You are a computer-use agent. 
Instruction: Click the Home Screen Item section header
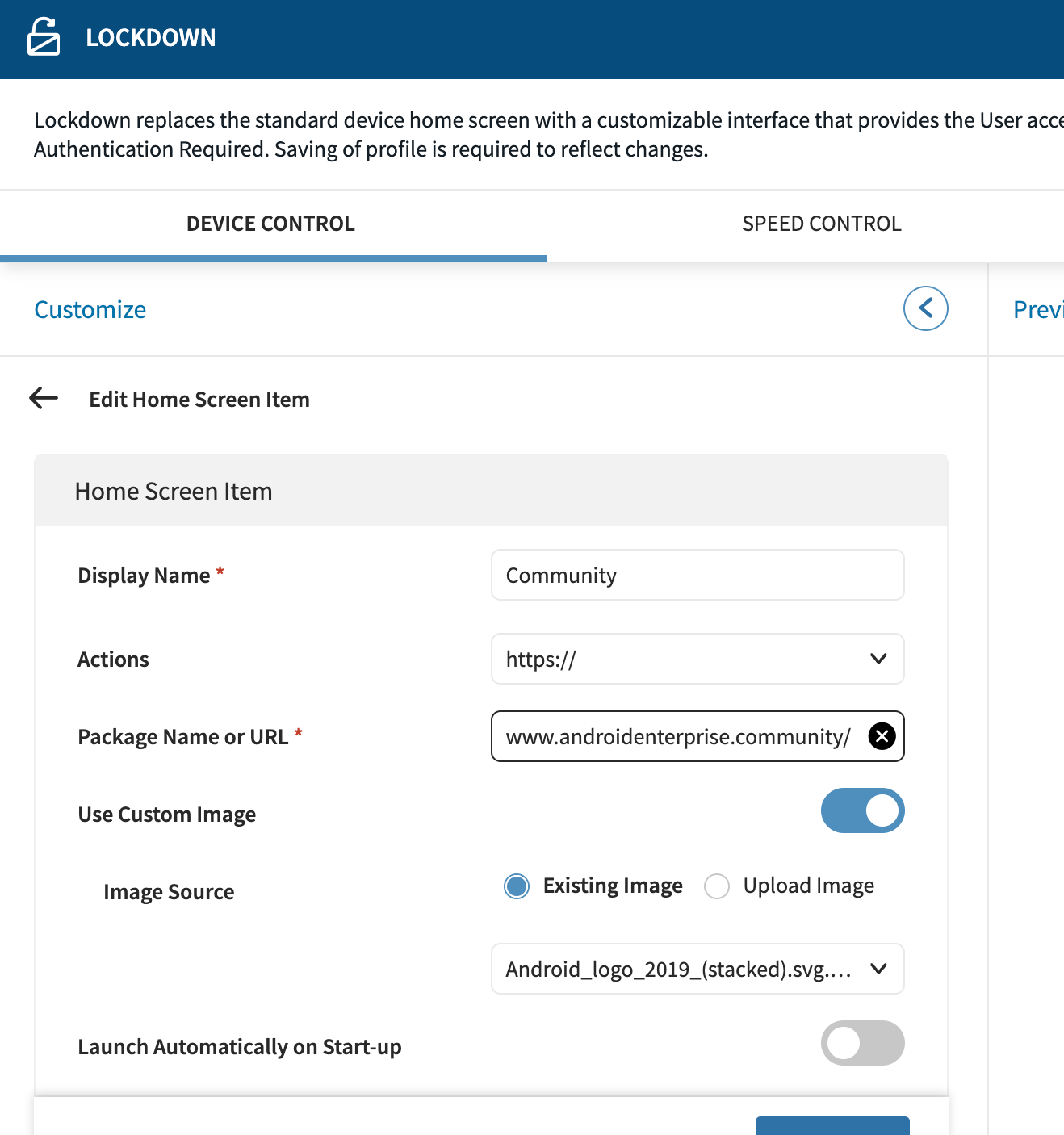(x=174, y=492)
